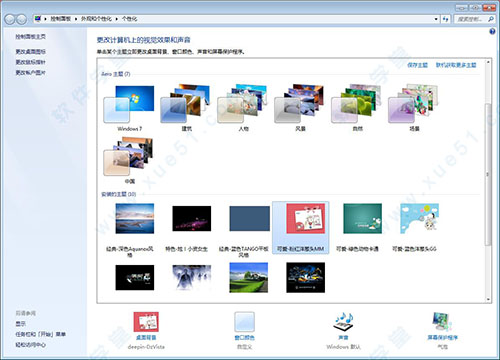
Task: Click the refresh icon beside address bar
Action: [x=446, y=19]
